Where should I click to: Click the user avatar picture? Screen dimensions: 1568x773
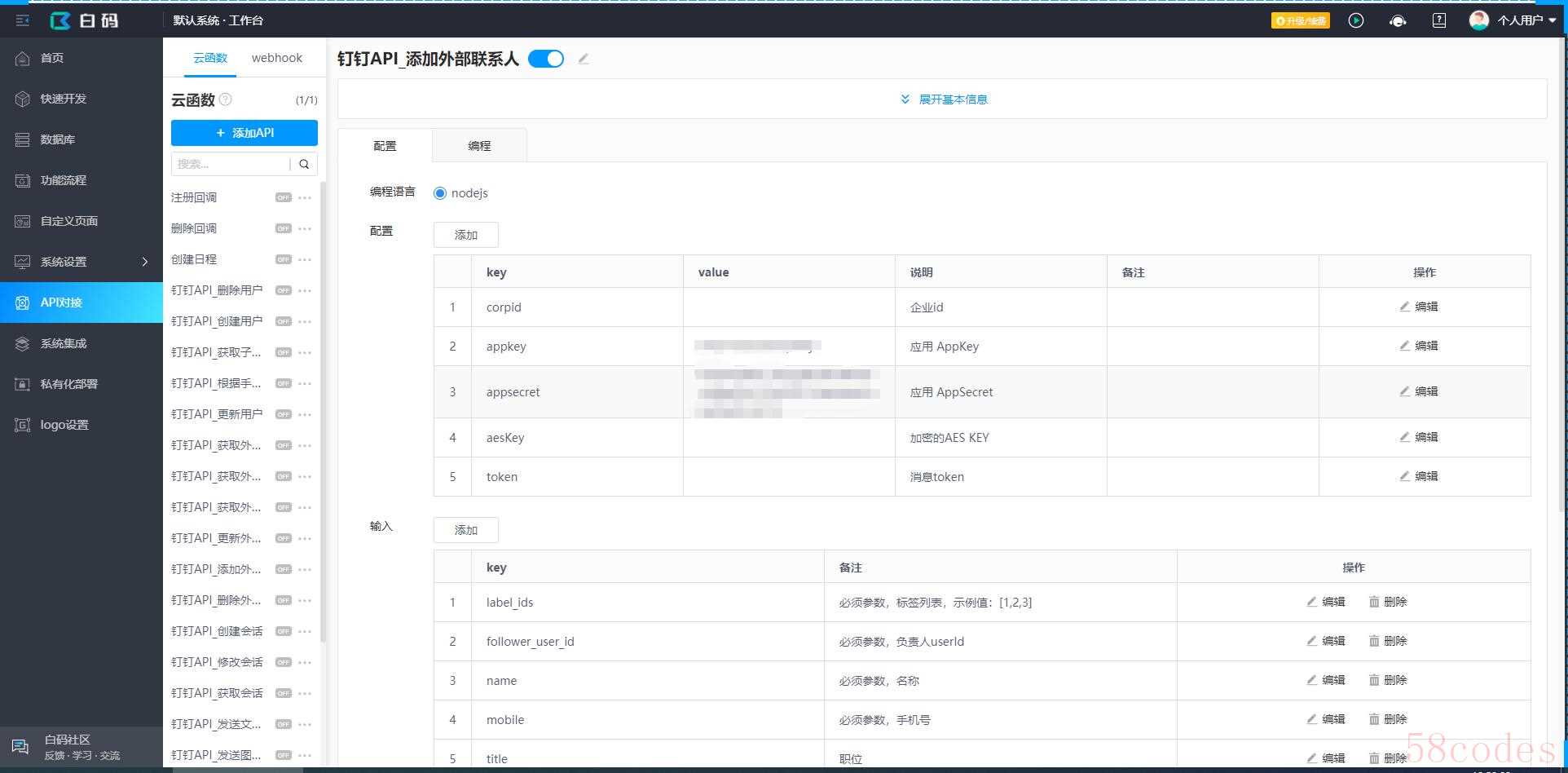pos(1478,20)
